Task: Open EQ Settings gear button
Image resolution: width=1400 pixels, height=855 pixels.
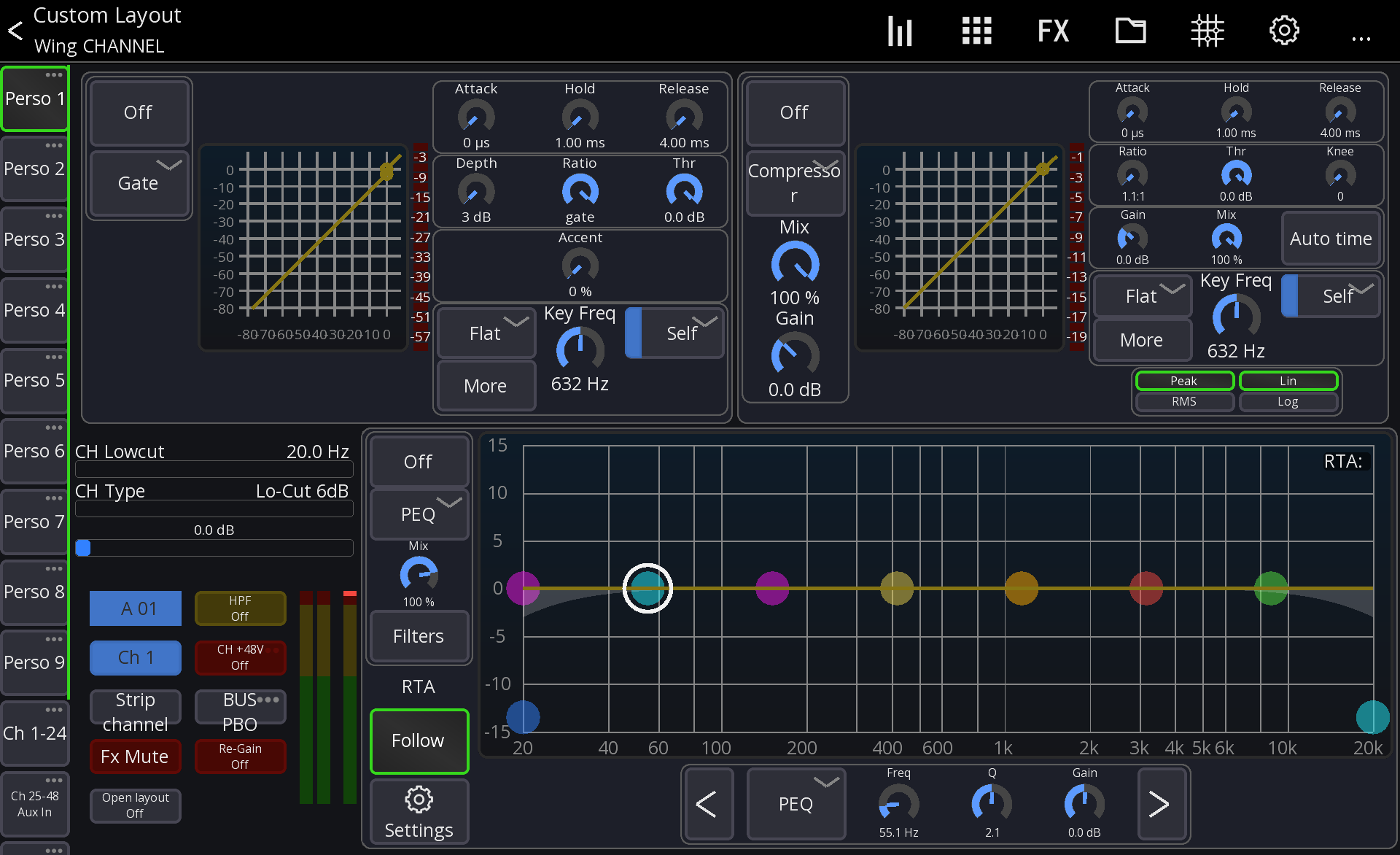Action: [x=419, y=812]
